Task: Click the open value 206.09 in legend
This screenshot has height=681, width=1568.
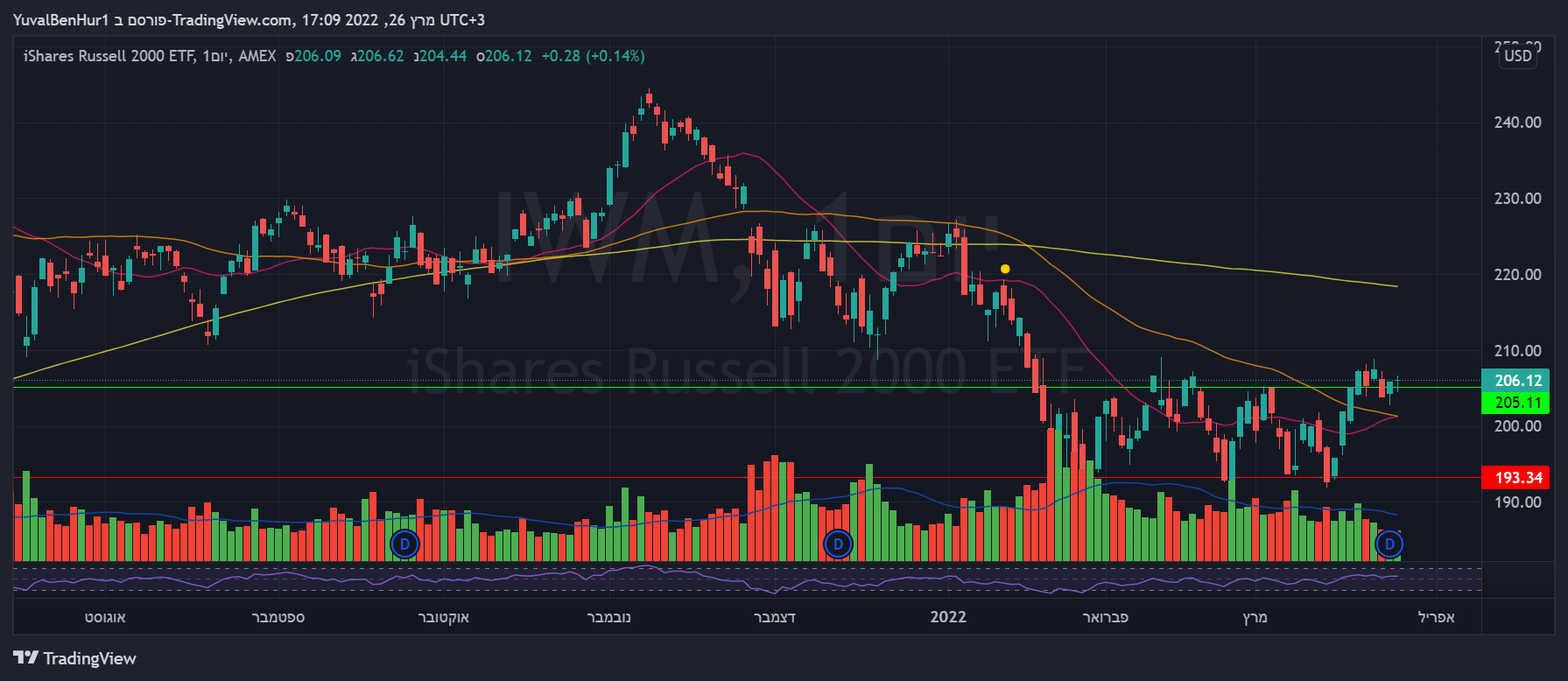Action: (318, 56)
